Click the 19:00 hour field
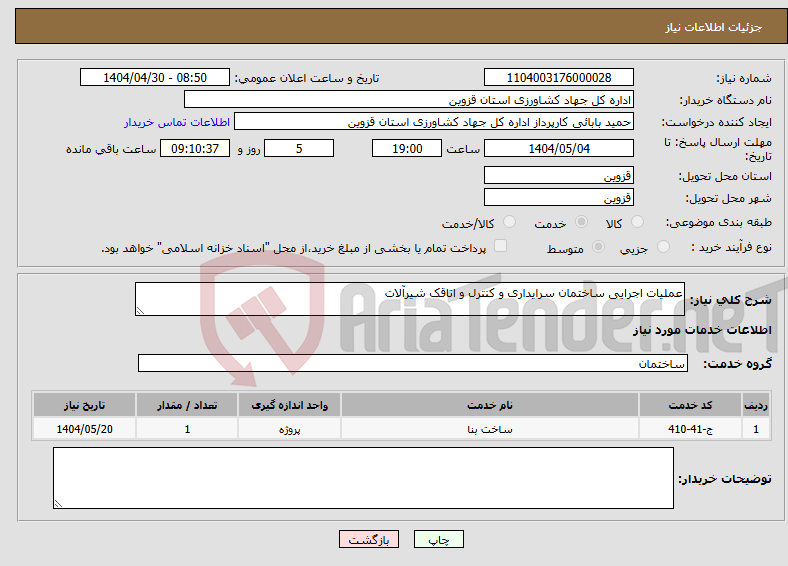Viewport: 788px width, 566px height. (407, 148)
